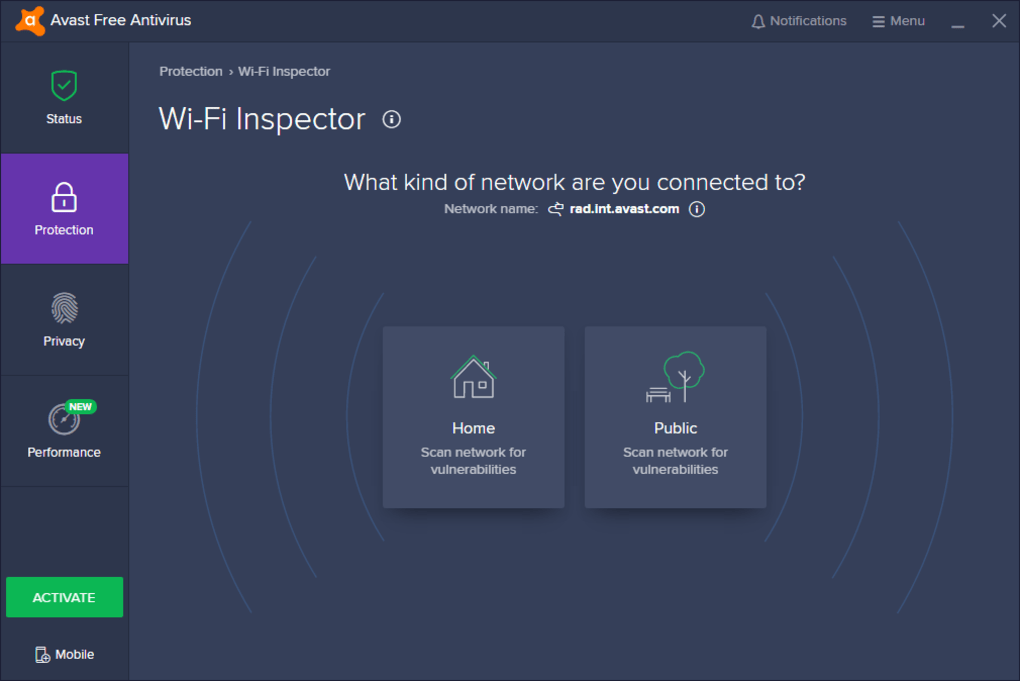Go back via the Protection breadcrumb link

[x=190, y=71]
